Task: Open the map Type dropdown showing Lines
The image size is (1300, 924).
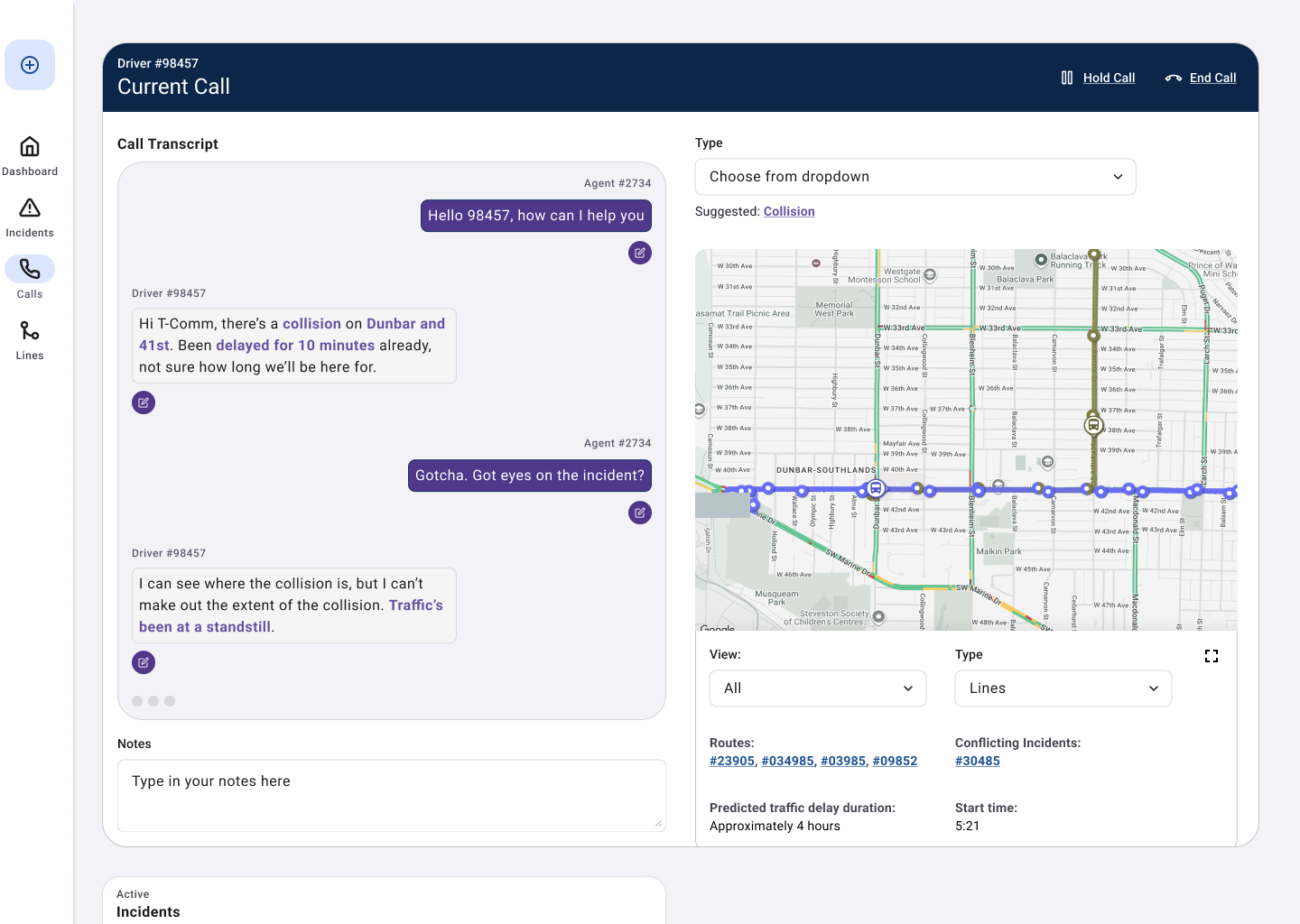Action: [1063, 688]
